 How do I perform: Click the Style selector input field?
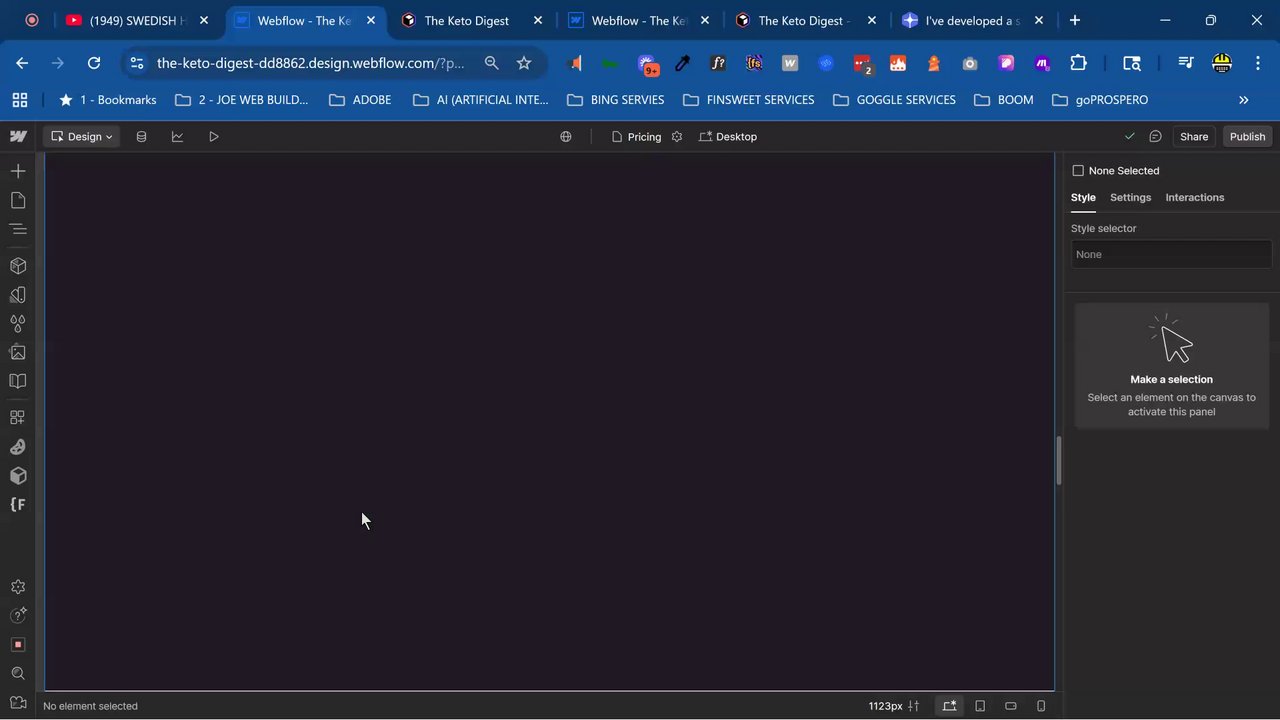tap(1171, 254)
